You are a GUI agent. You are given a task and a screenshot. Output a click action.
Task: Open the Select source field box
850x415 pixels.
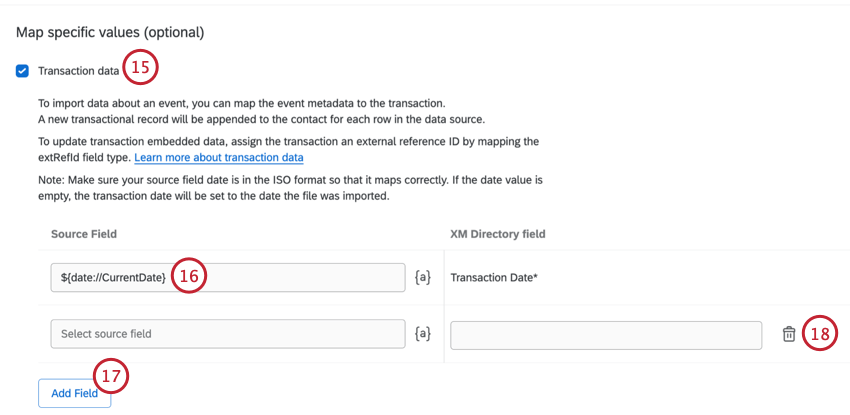[226, 334]
